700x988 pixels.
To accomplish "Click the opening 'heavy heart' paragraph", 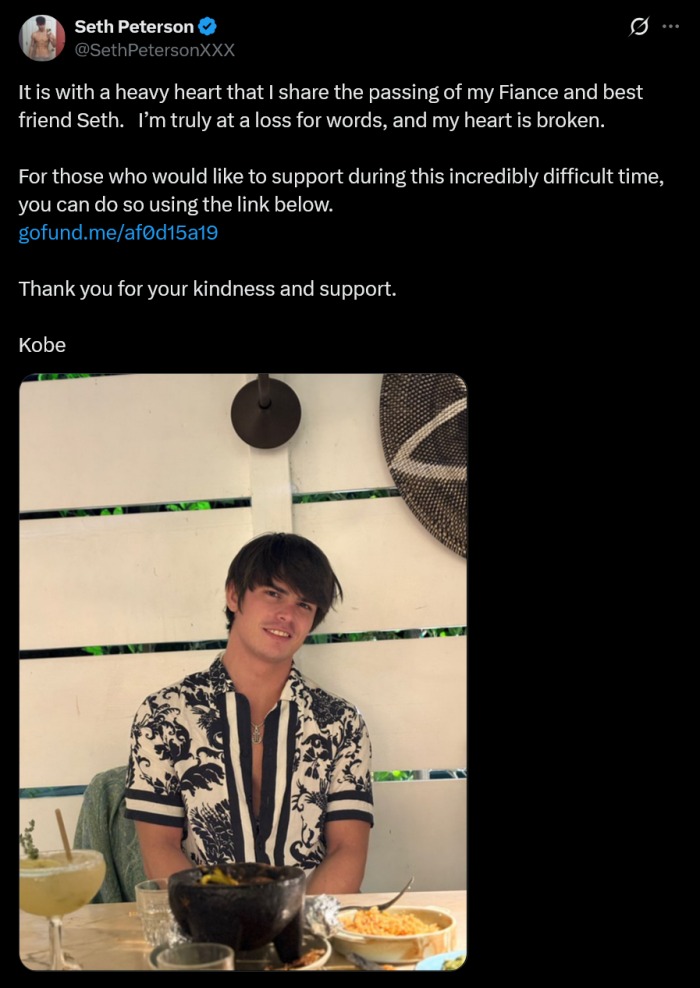I will (x=330, y=106).
